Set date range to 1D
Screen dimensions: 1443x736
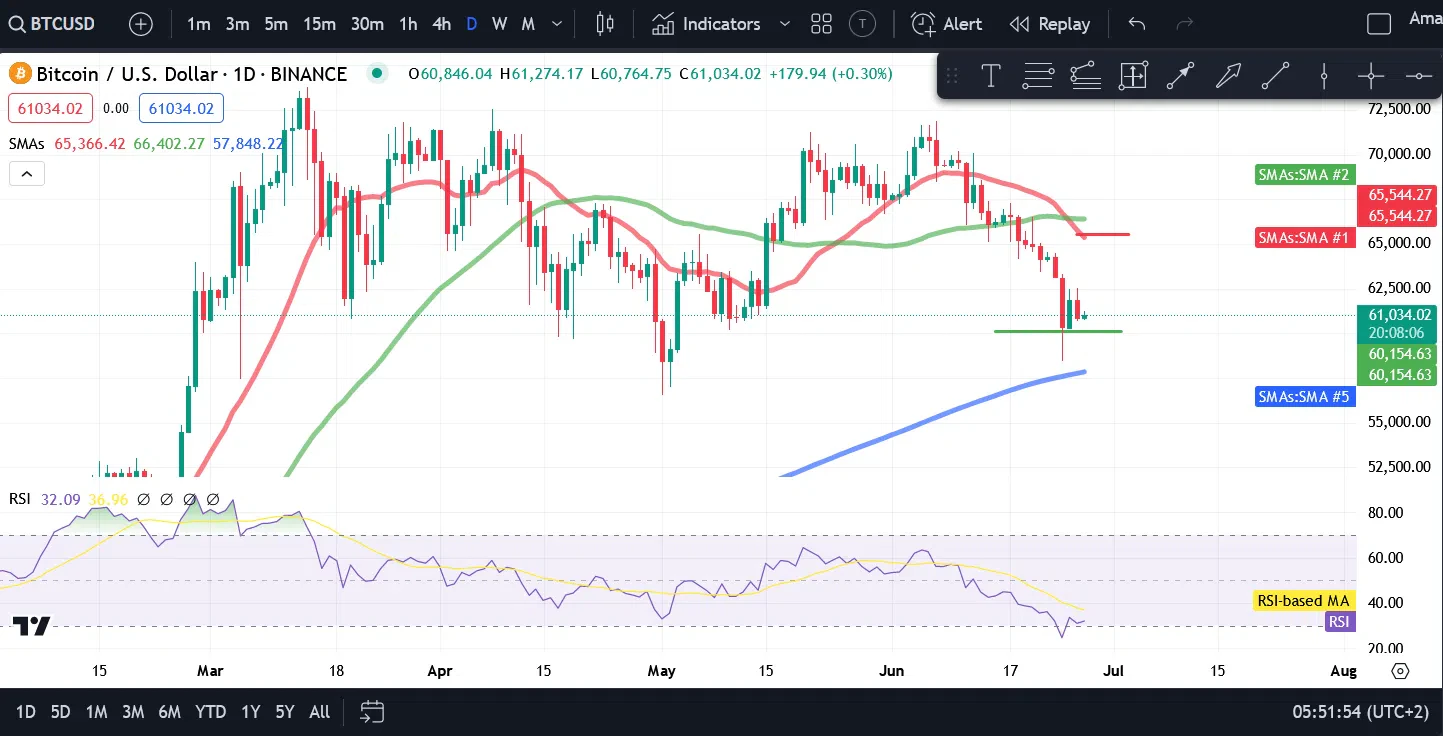coord(26,712)
